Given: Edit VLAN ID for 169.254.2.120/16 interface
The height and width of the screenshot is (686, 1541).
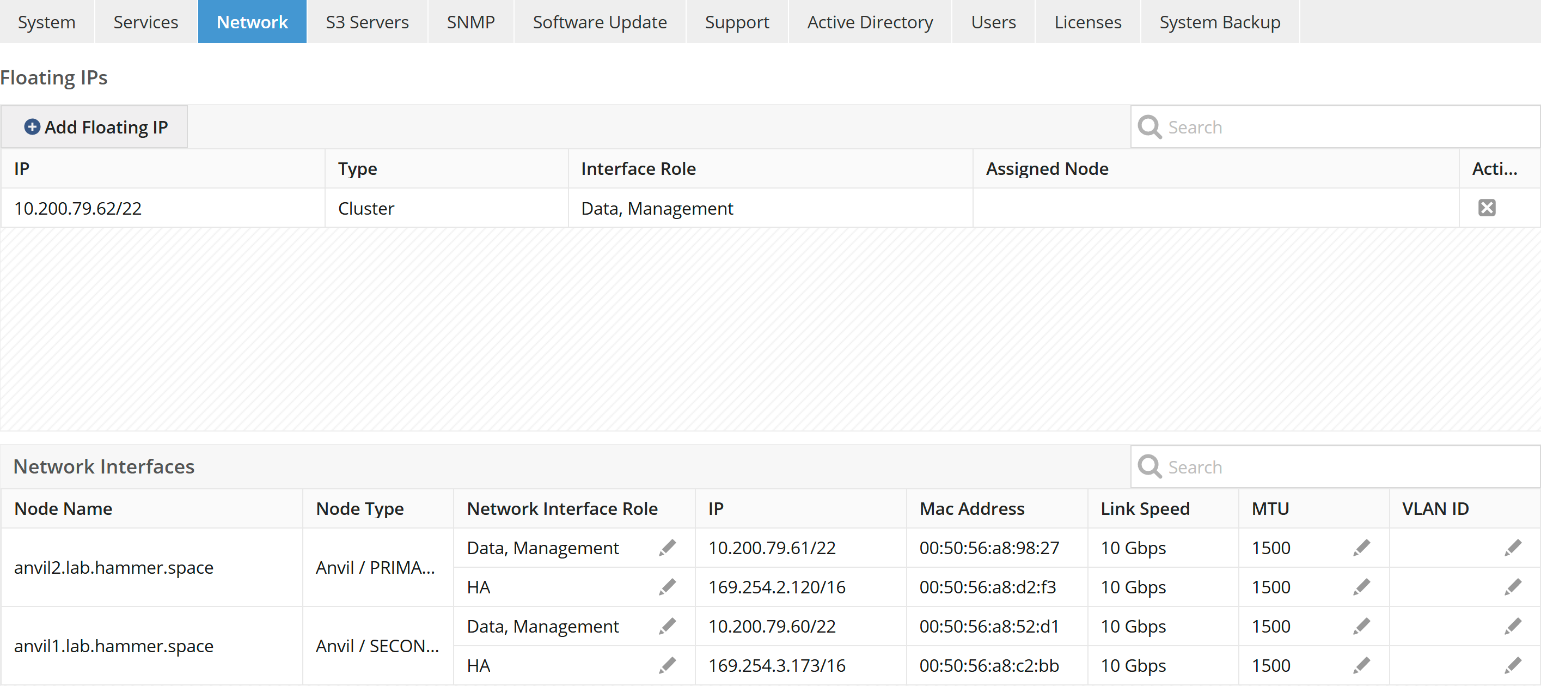Looking at the screenshot, I should pos(1513,587).
